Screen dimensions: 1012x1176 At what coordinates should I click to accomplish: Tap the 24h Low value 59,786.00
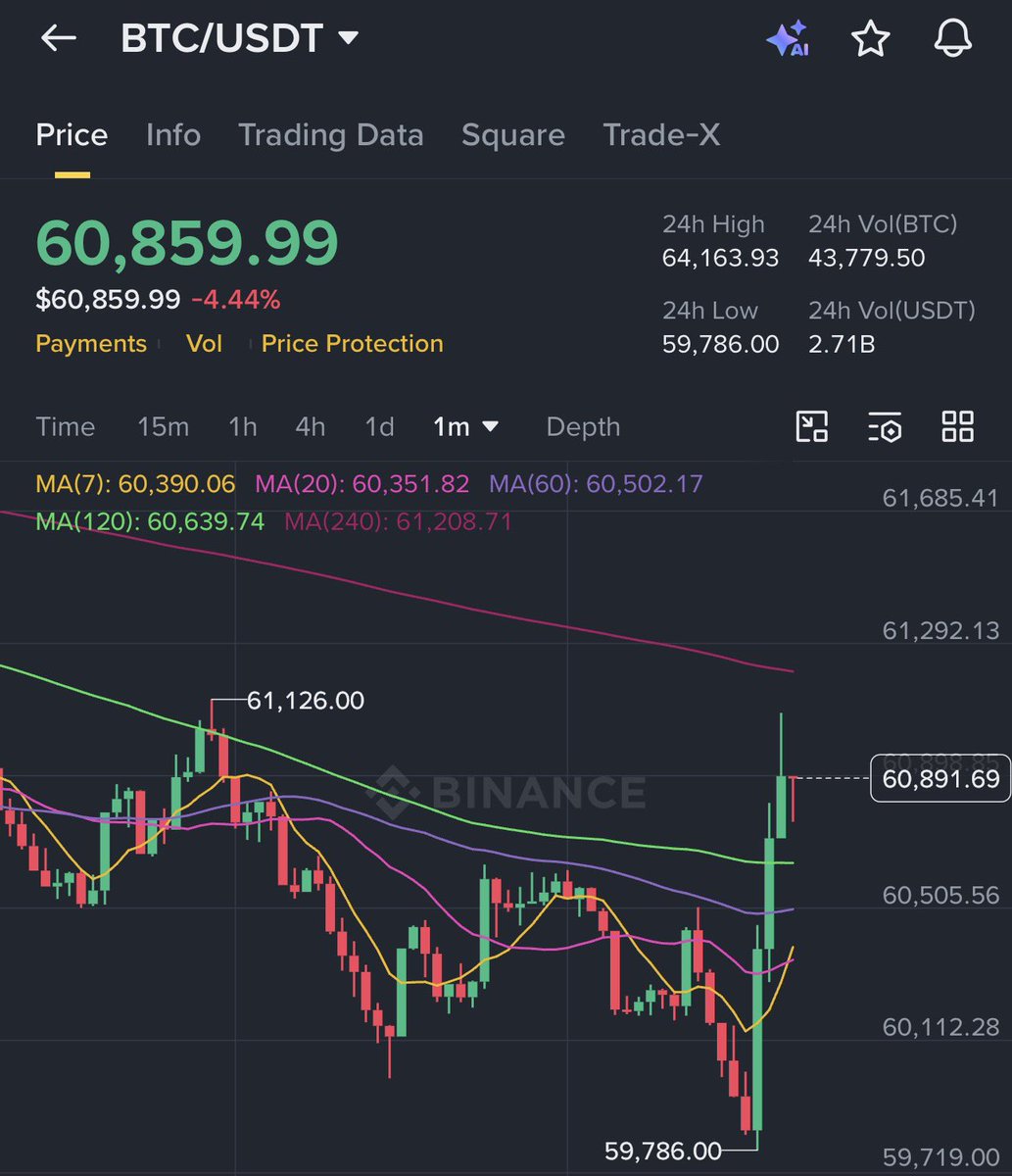click(x=720, y=344)
